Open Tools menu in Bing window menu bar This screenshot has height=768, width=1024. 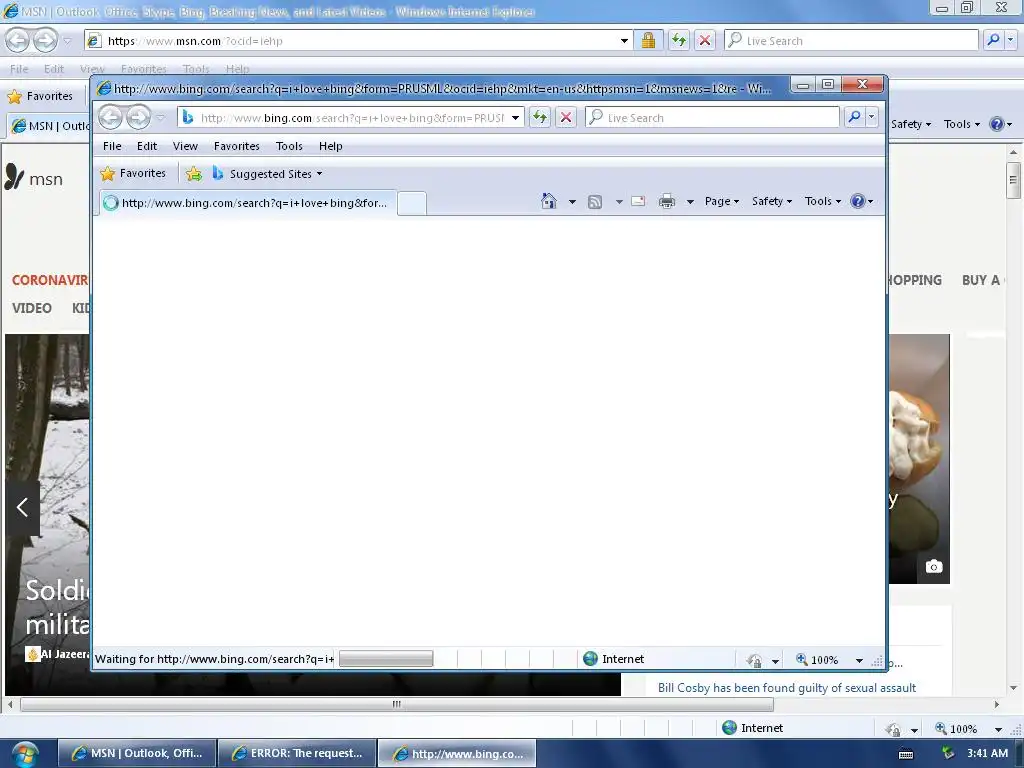(x=289, y=146)
